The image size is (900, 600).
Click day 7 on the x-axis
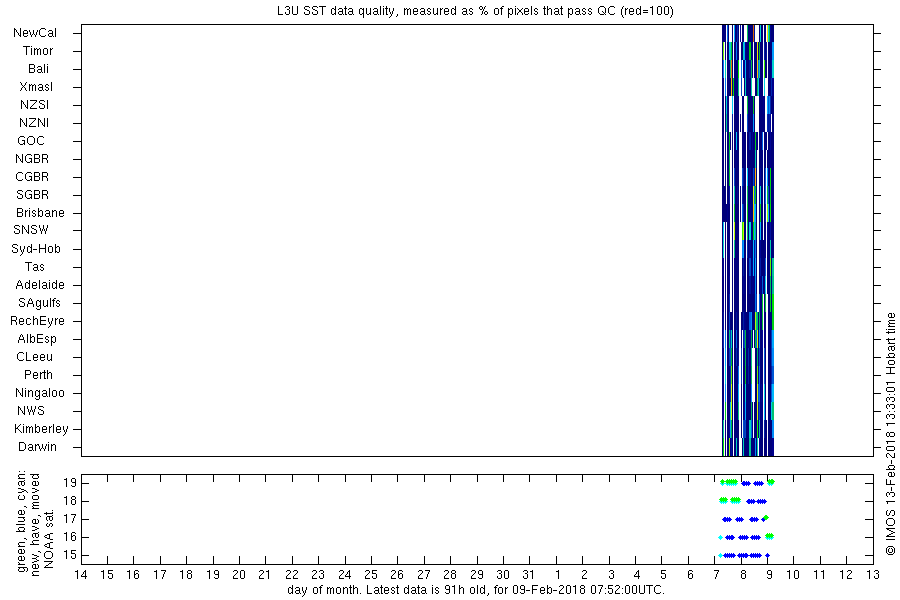point(716,575)
